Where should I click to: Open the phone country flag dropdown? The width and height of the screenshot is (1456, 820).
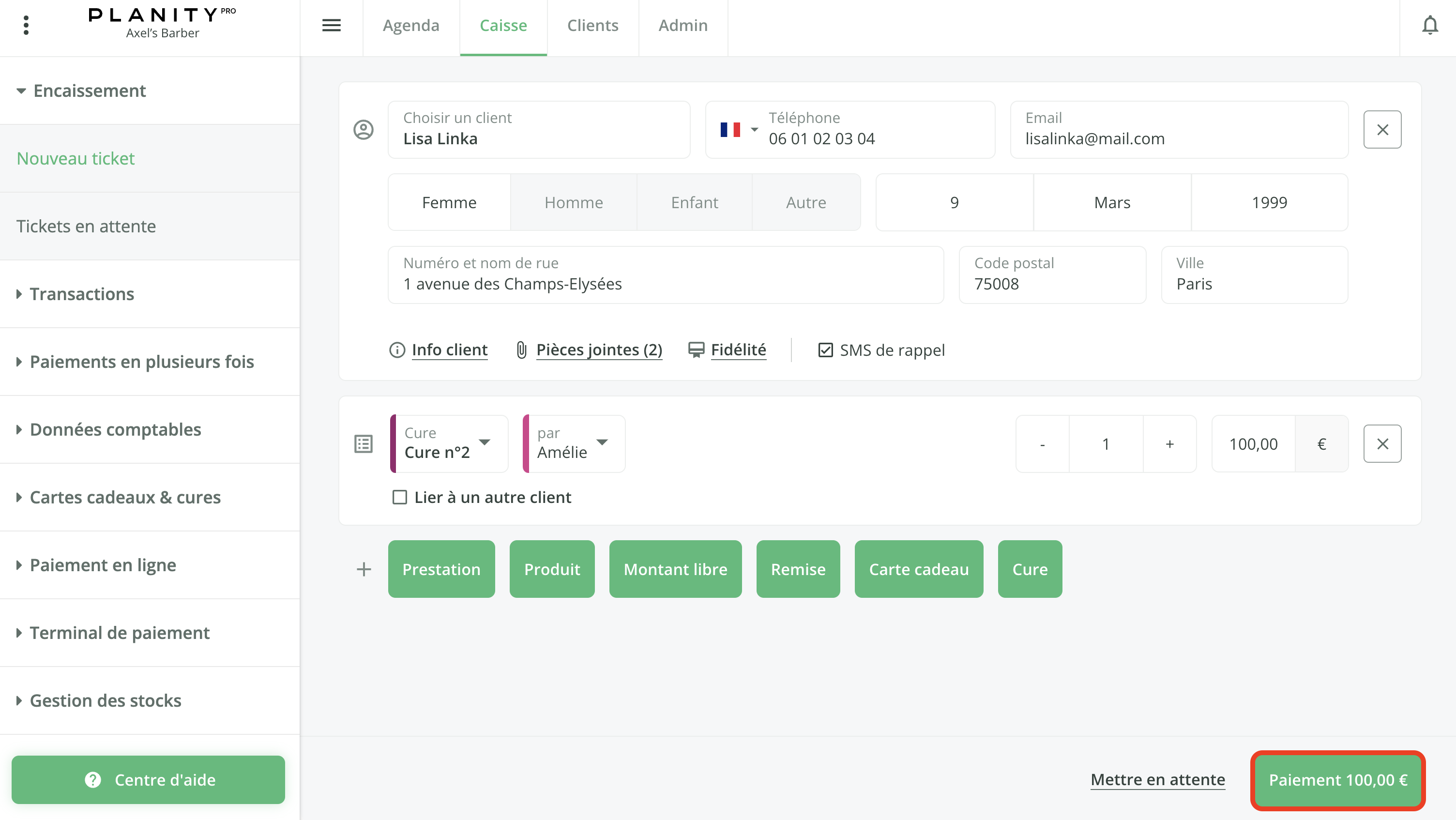(x=738, y=130)
